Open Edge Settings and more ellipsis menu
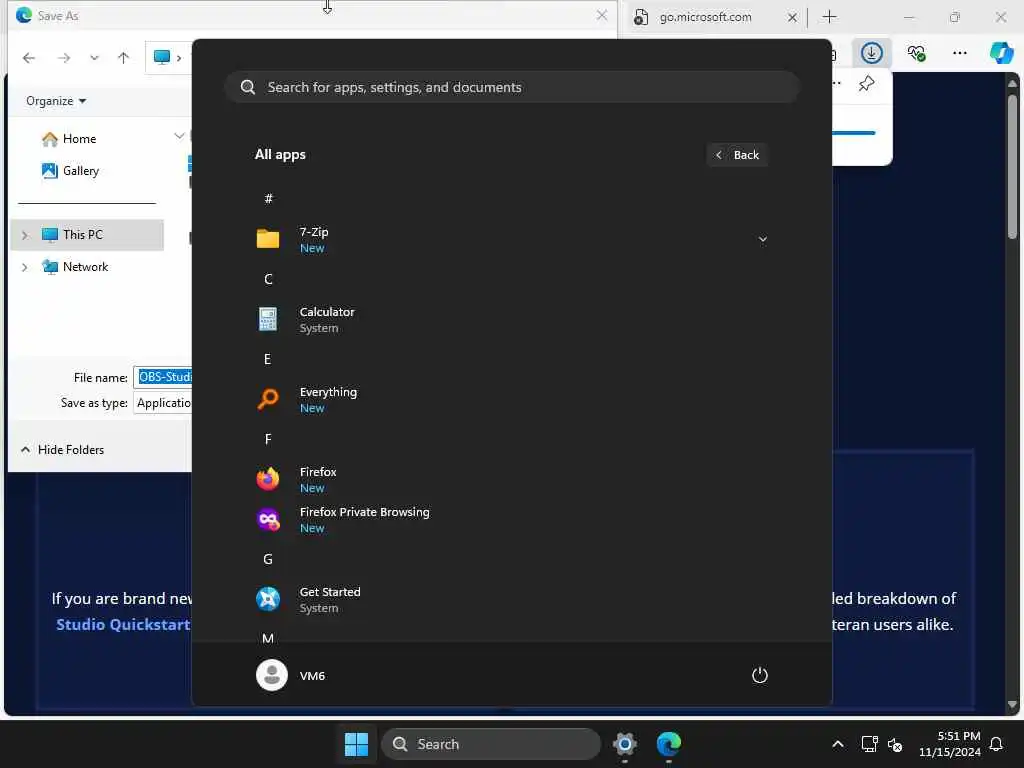Image resolution: width=1024 pixels, height=768 pixels. click(x=959, y=53)
